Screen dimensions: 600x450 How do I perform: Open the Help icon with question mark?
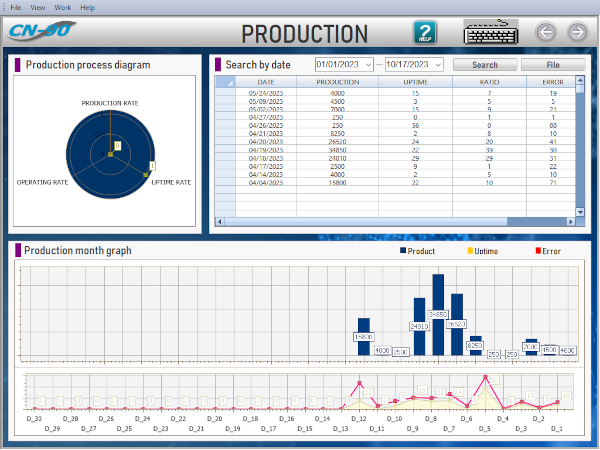pos(425,33)
